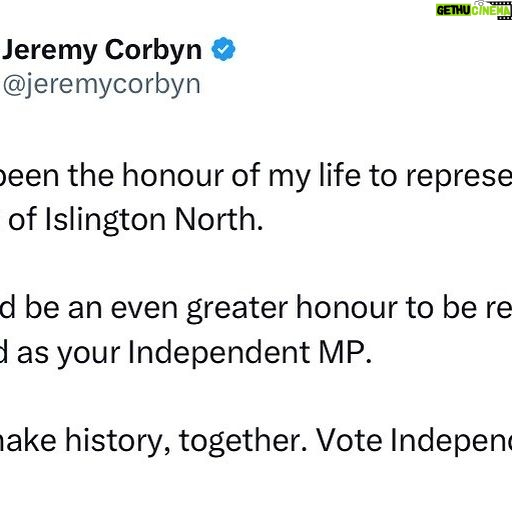Image resolution: width=512 pixels, height=512 pixels.
Task: Click the word "even" in the tweet
Action: pos(144,309)
